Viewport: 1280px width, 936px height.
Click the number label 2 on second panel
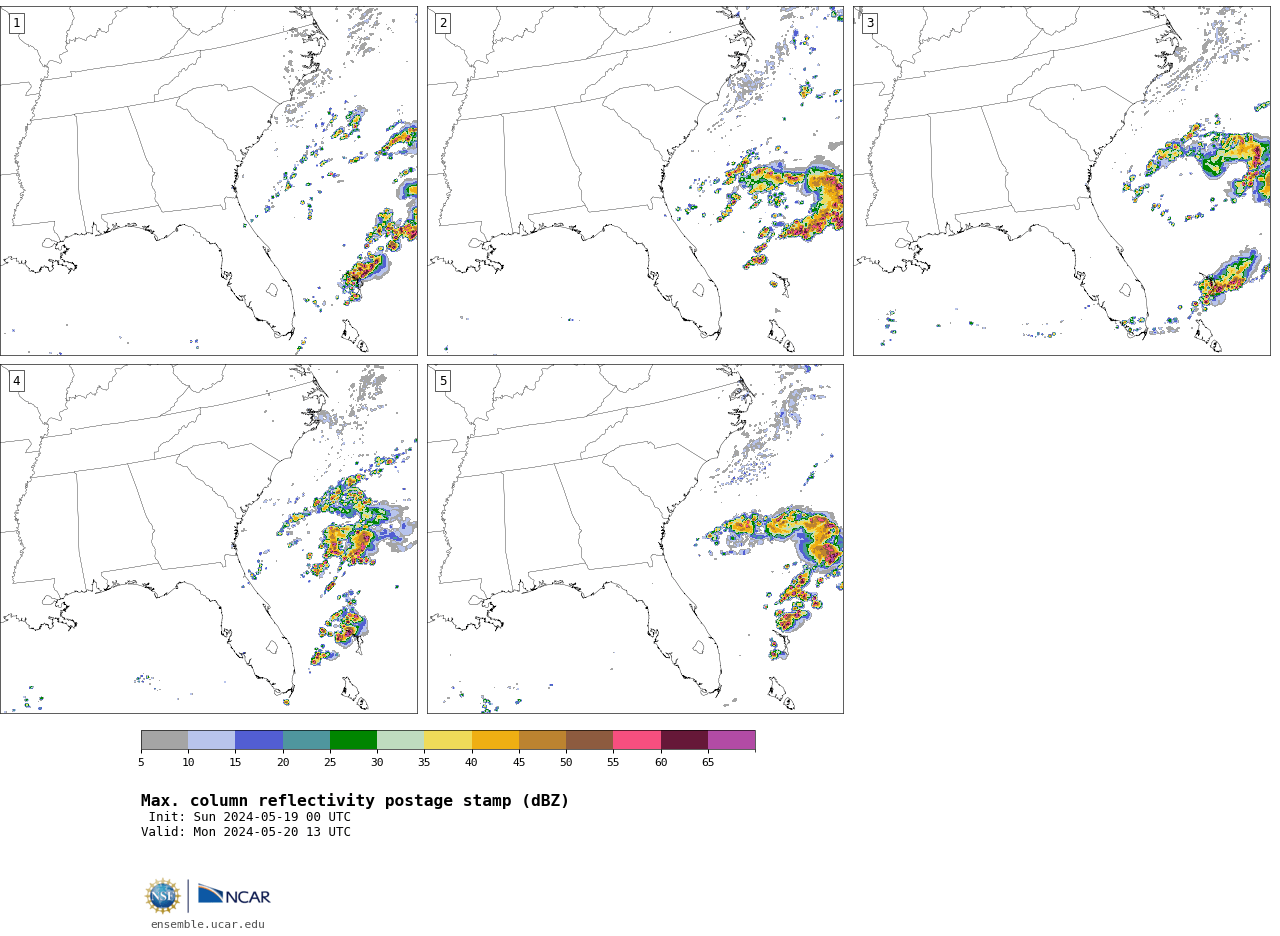tap(443, 23)
